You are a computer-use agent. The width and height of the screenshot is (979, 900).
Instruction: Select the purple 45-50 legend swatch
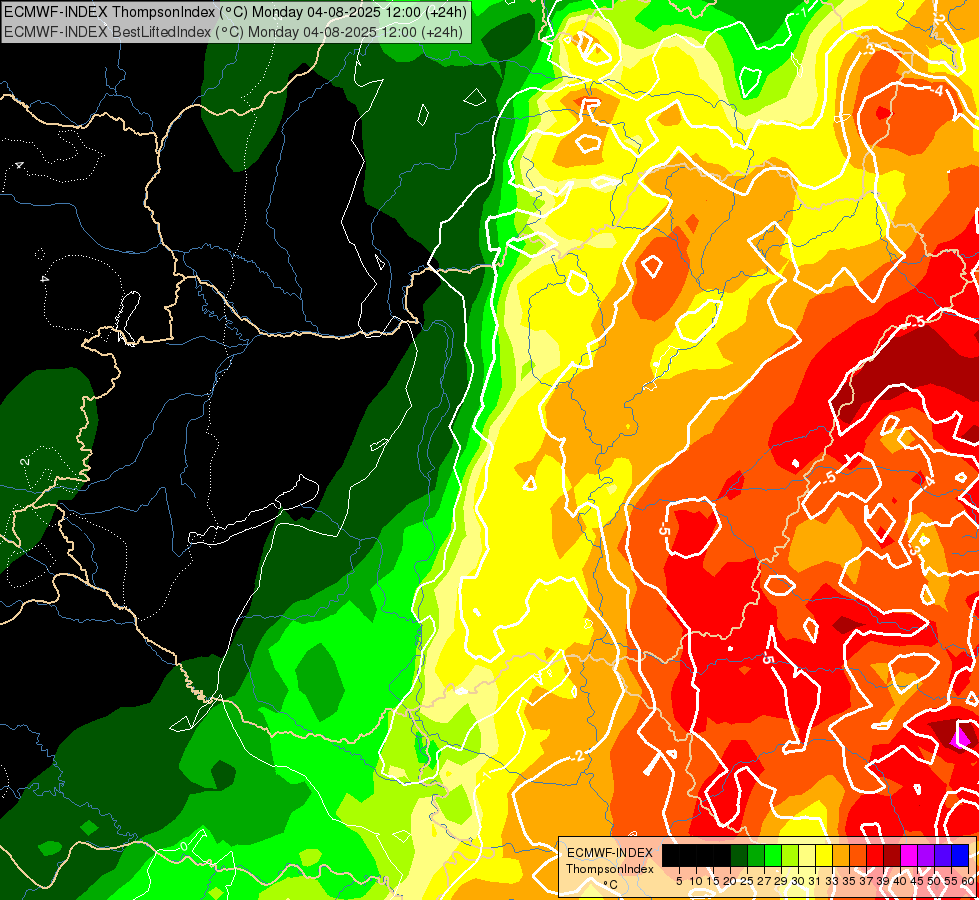[x=926, y=856]
